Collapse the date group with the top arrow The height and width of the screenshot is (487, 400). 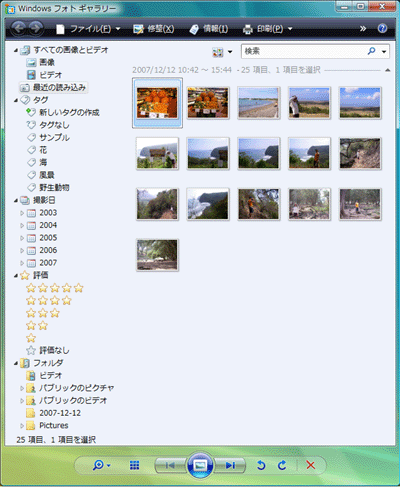(x=387, y=70)
